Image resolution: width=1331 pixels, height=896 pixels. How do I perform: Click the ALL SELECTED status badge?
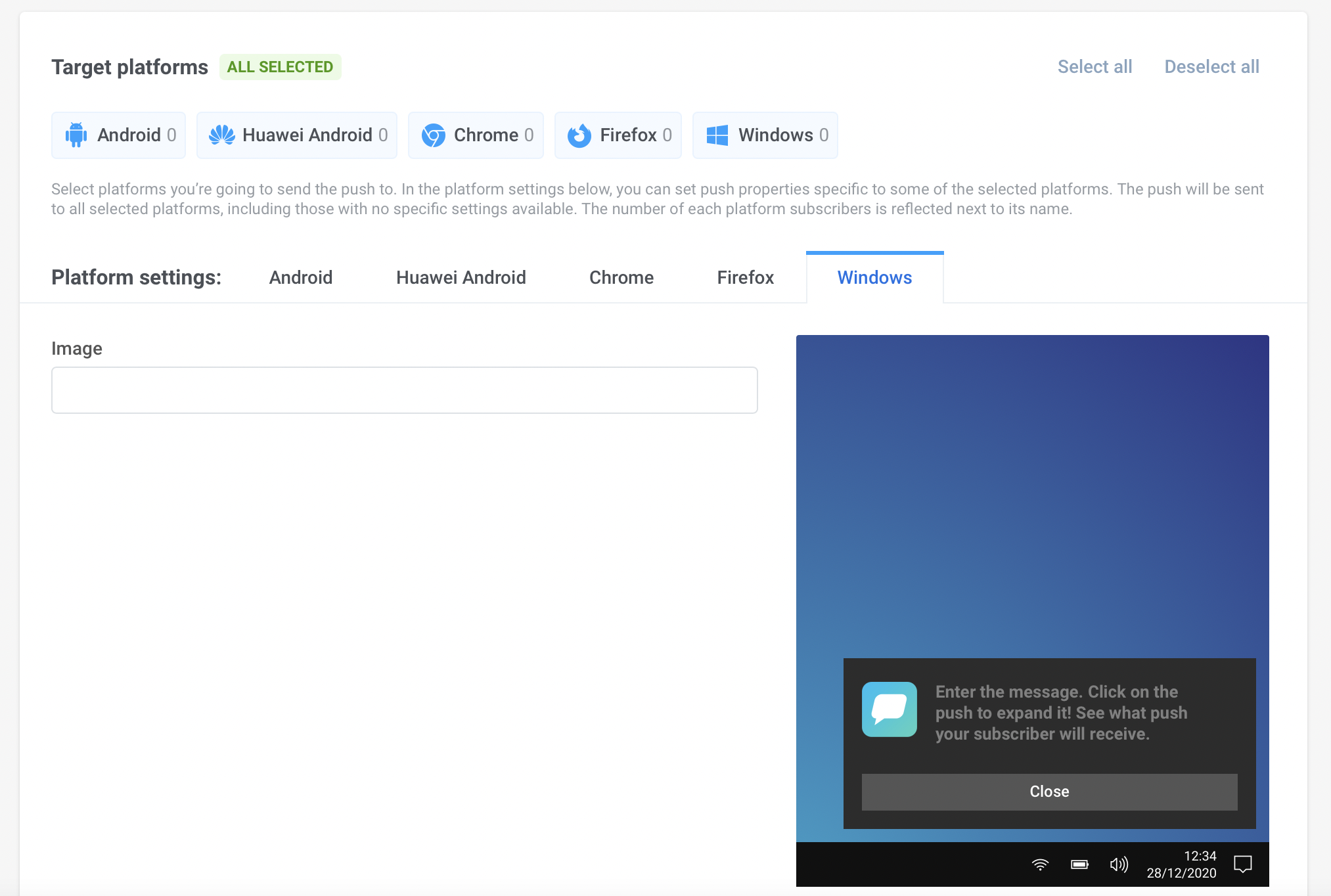click(x=281, y=67)
